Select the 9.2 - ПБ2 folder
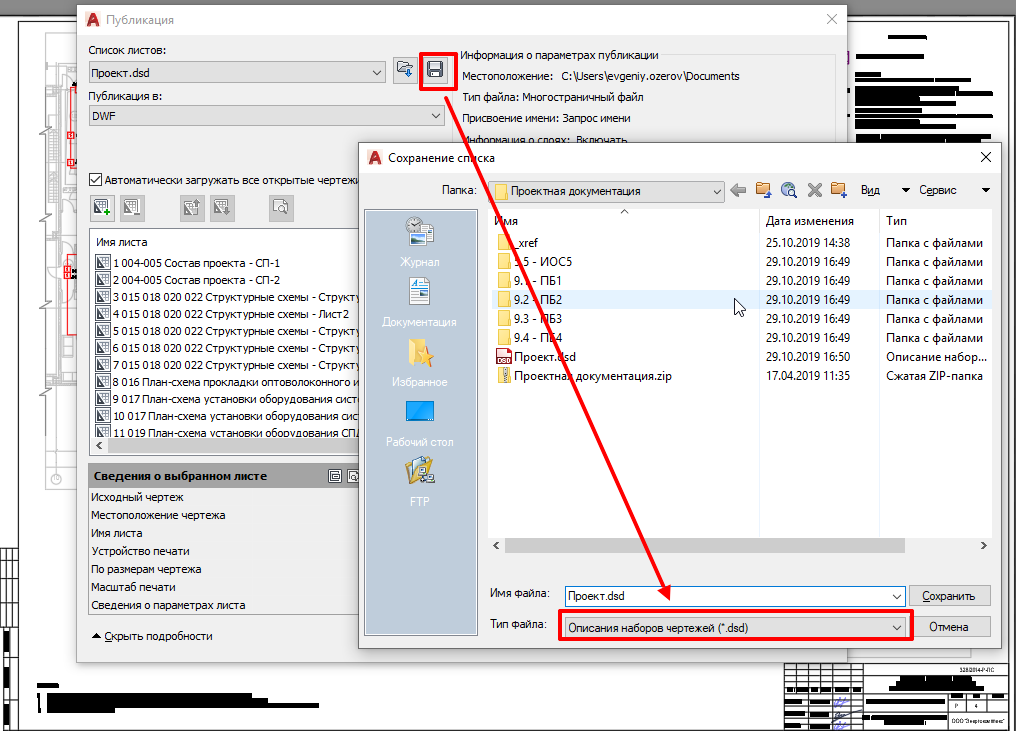The height and width of the screenshot is (731, 1016). click(x=530, y=300)
